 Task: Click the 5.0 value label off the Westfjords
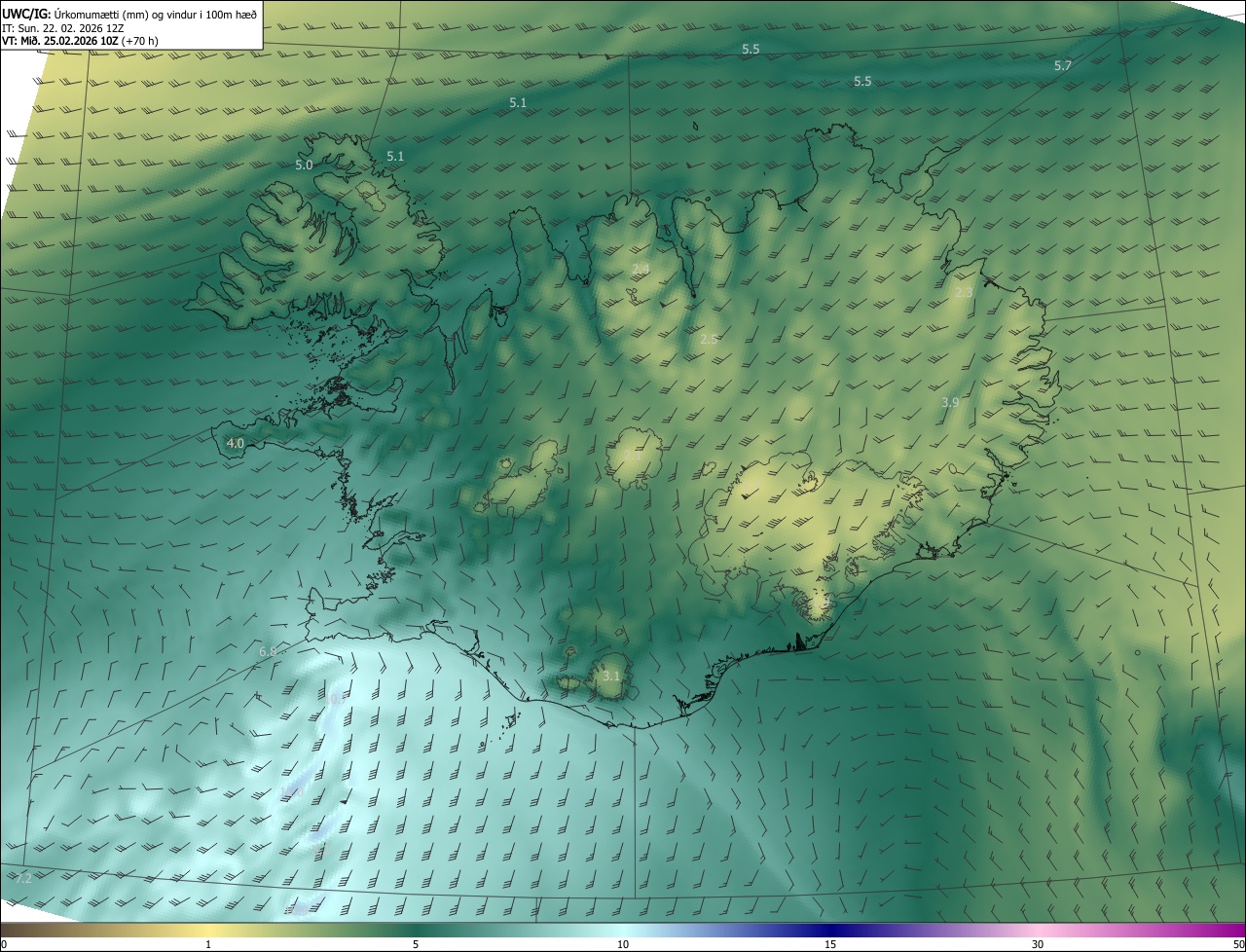[x=304, y=165]
